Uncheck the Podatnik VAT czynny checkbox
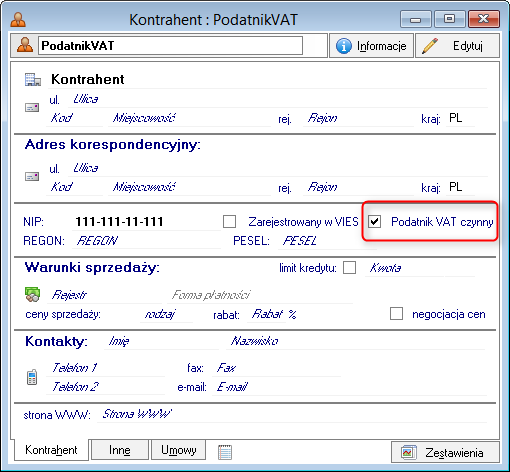The image size is (510, 472). point(374,221)
